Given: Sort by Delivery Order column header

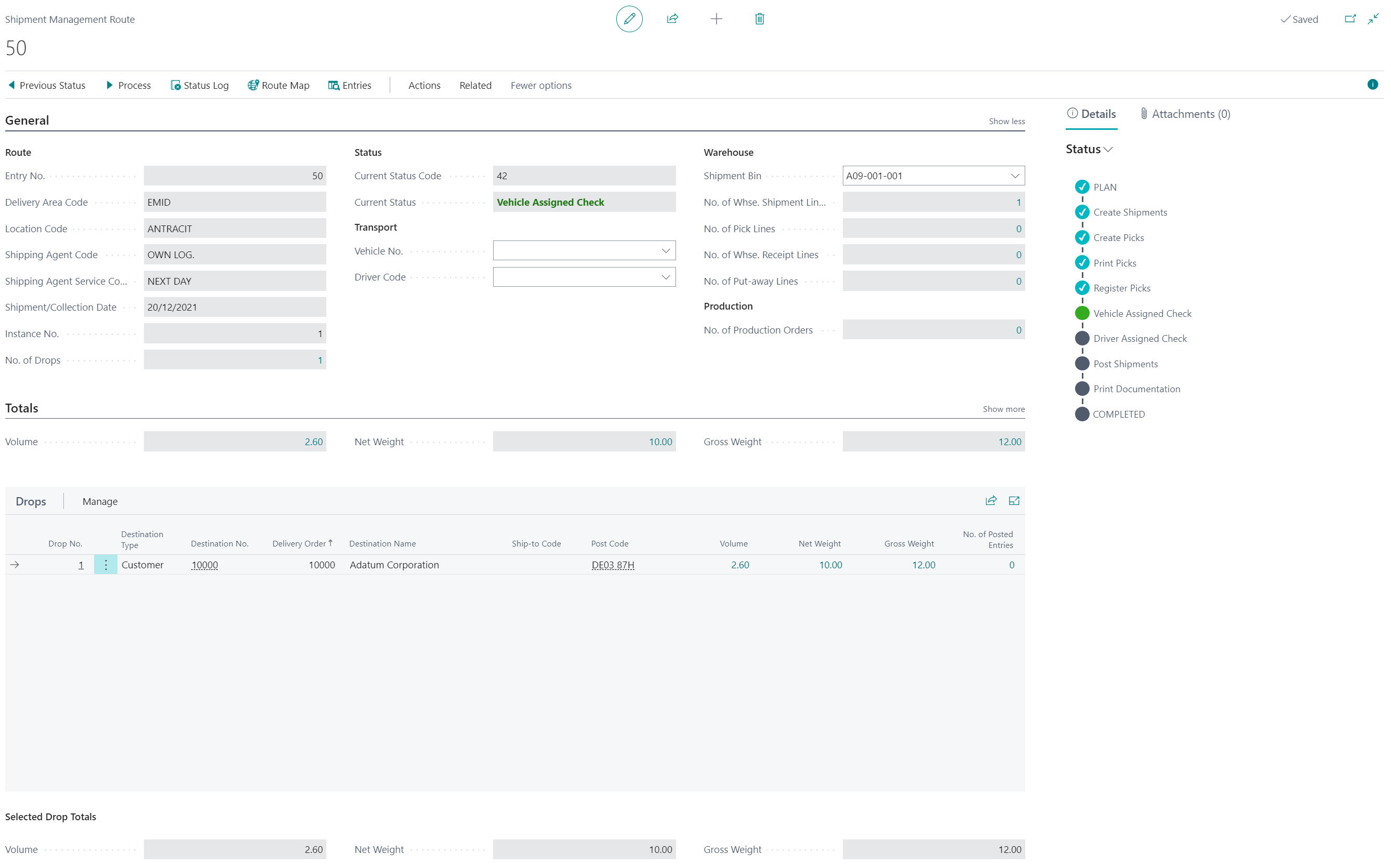Looking at the screenshot, I should 299,544.
